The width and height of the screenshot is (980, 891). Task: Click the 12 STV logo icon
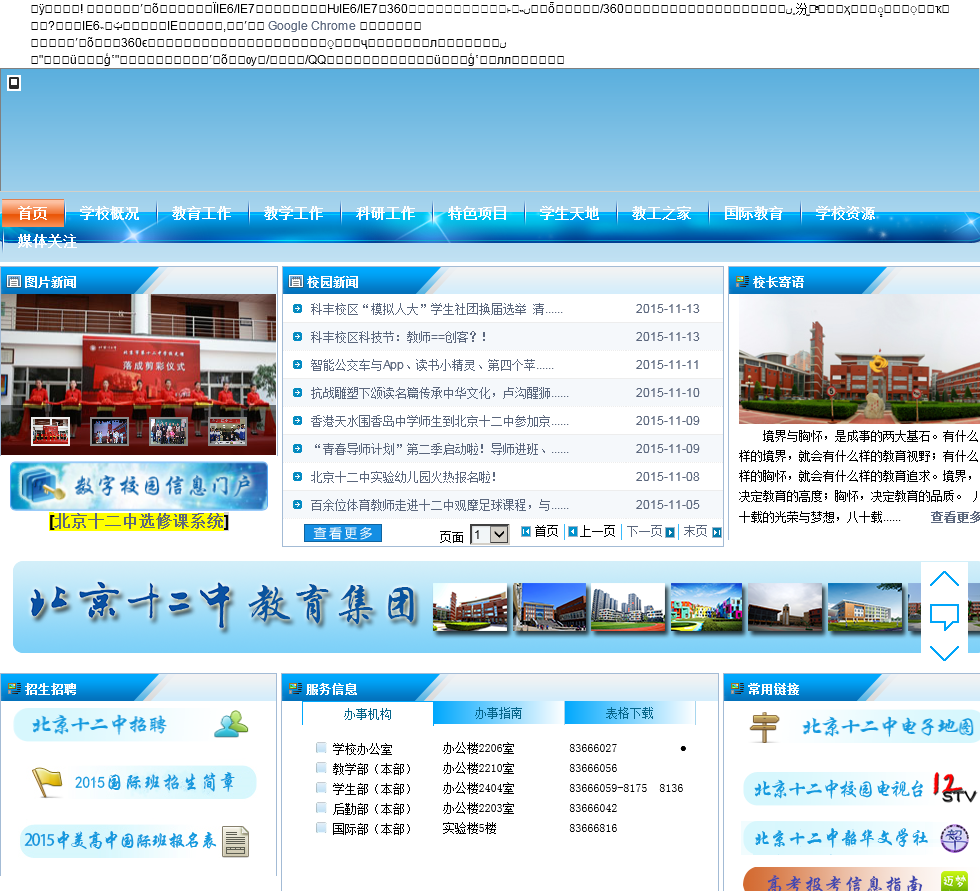tap(954, 787)
